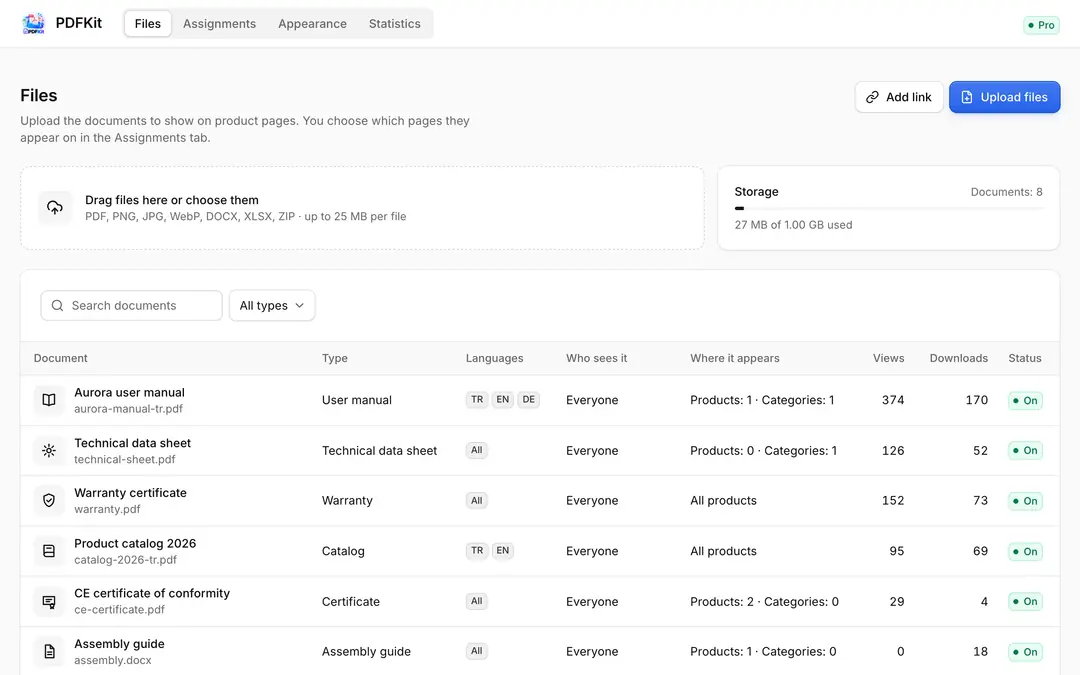Click the magnifier icon in search box

(57, 305)
